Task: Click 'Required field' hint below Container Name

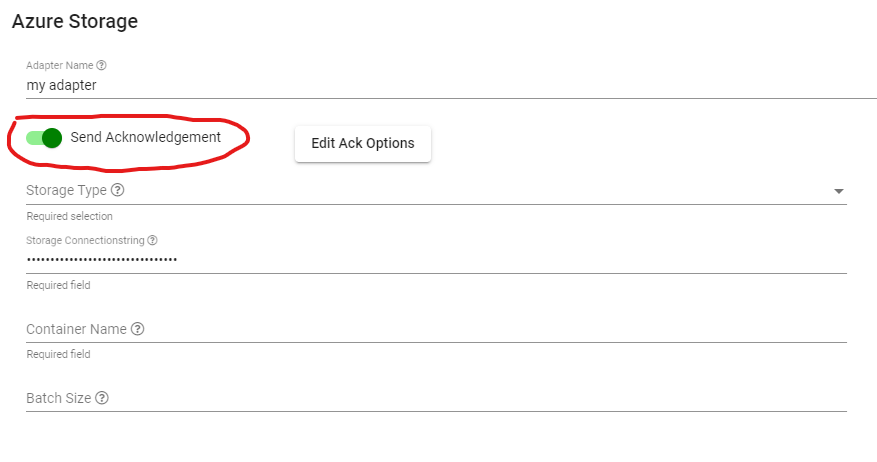Action: click(58, 354)
